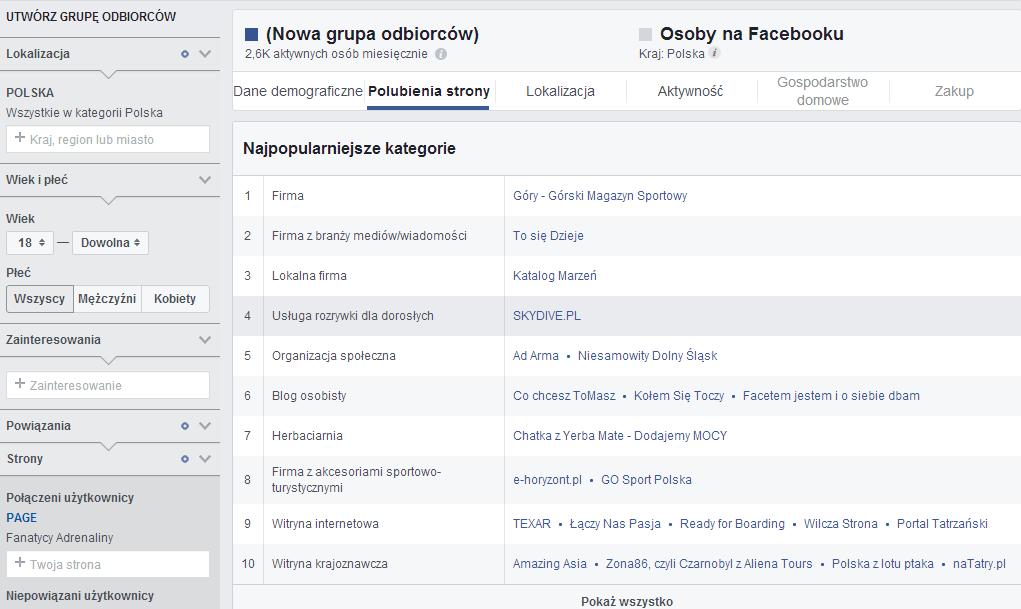Open Niesamowity Dolny Śląsk link
The height and width of the screenshot is (609, 1021).
[648, 356]
